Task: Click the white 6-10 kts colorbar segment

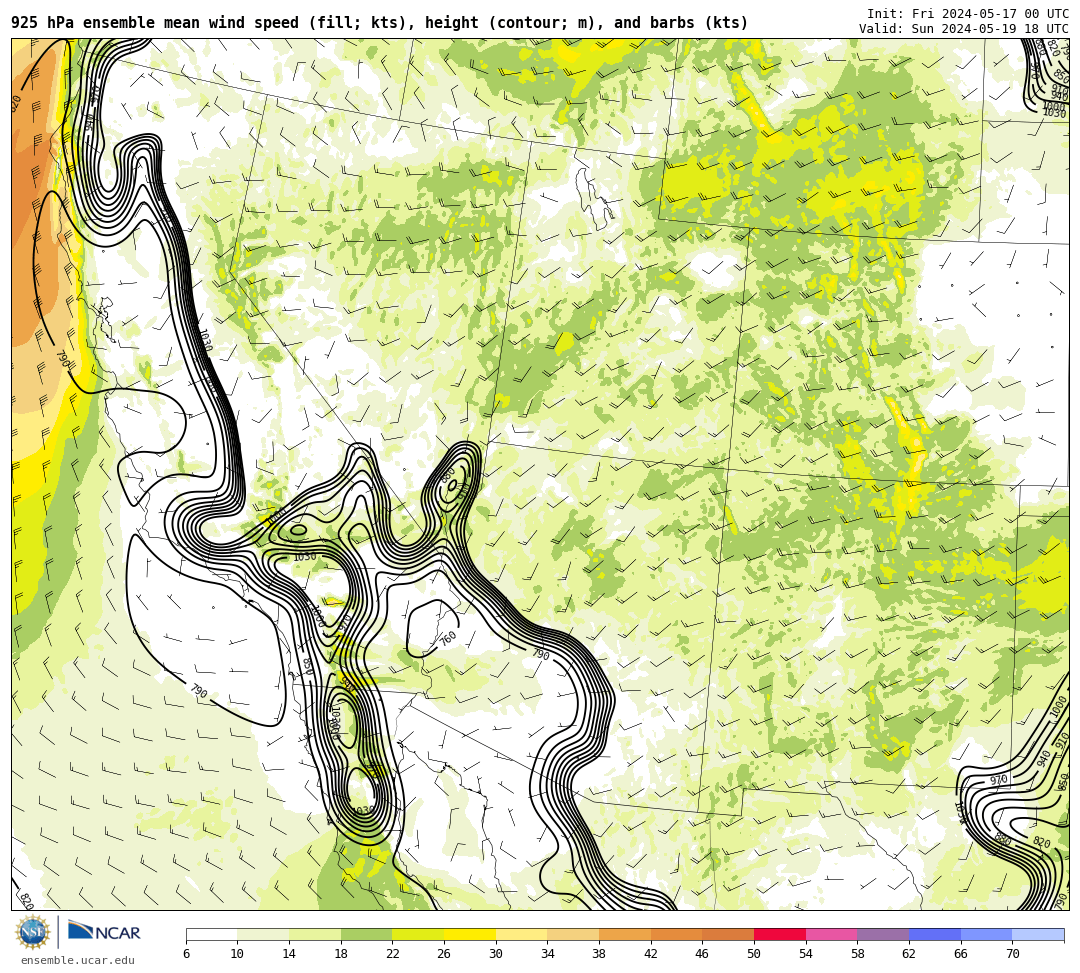Action: pyautogui.click(x=211, y=934)
